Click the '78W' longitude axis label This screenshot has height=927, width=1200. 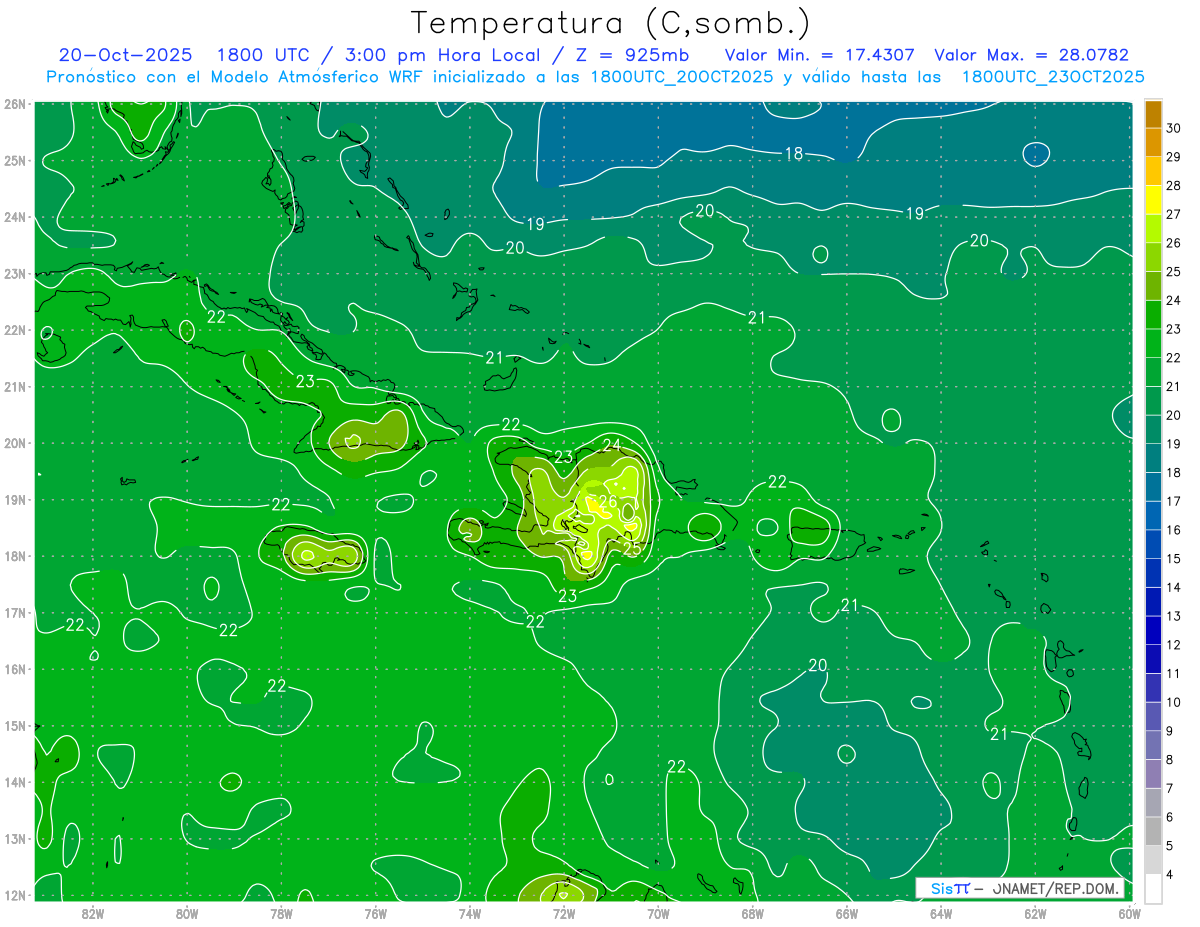[x=281, y=913]
